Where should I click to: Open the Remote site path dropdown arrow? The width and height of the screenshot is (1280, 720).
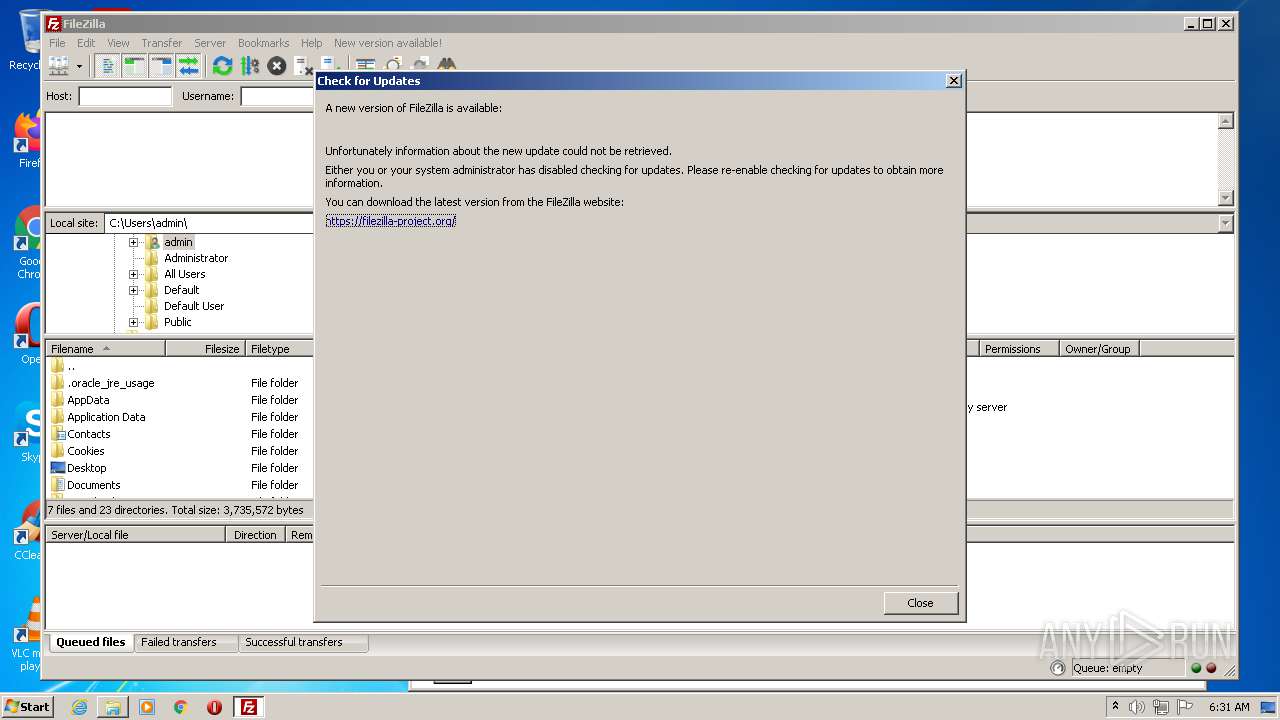pyautogui.click(x=1226, y=223)
